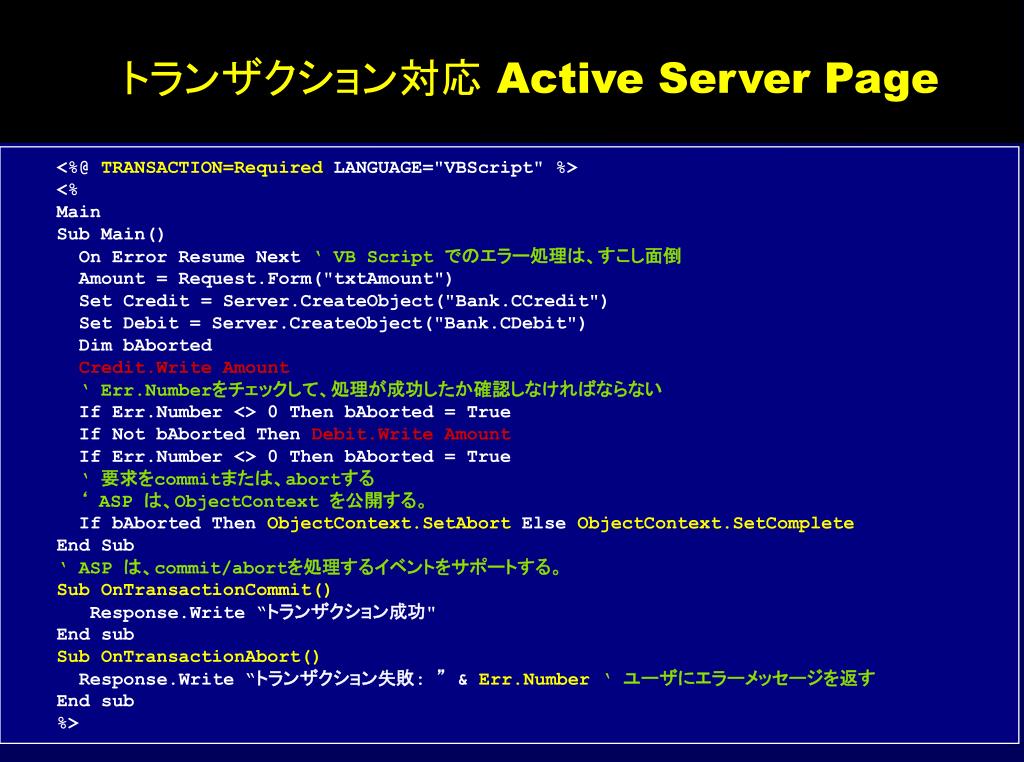The height and width of the screenshot is (762, 1024).
Task: Select the line creating "Bank.CDebit" object
Action: [332, 323]
